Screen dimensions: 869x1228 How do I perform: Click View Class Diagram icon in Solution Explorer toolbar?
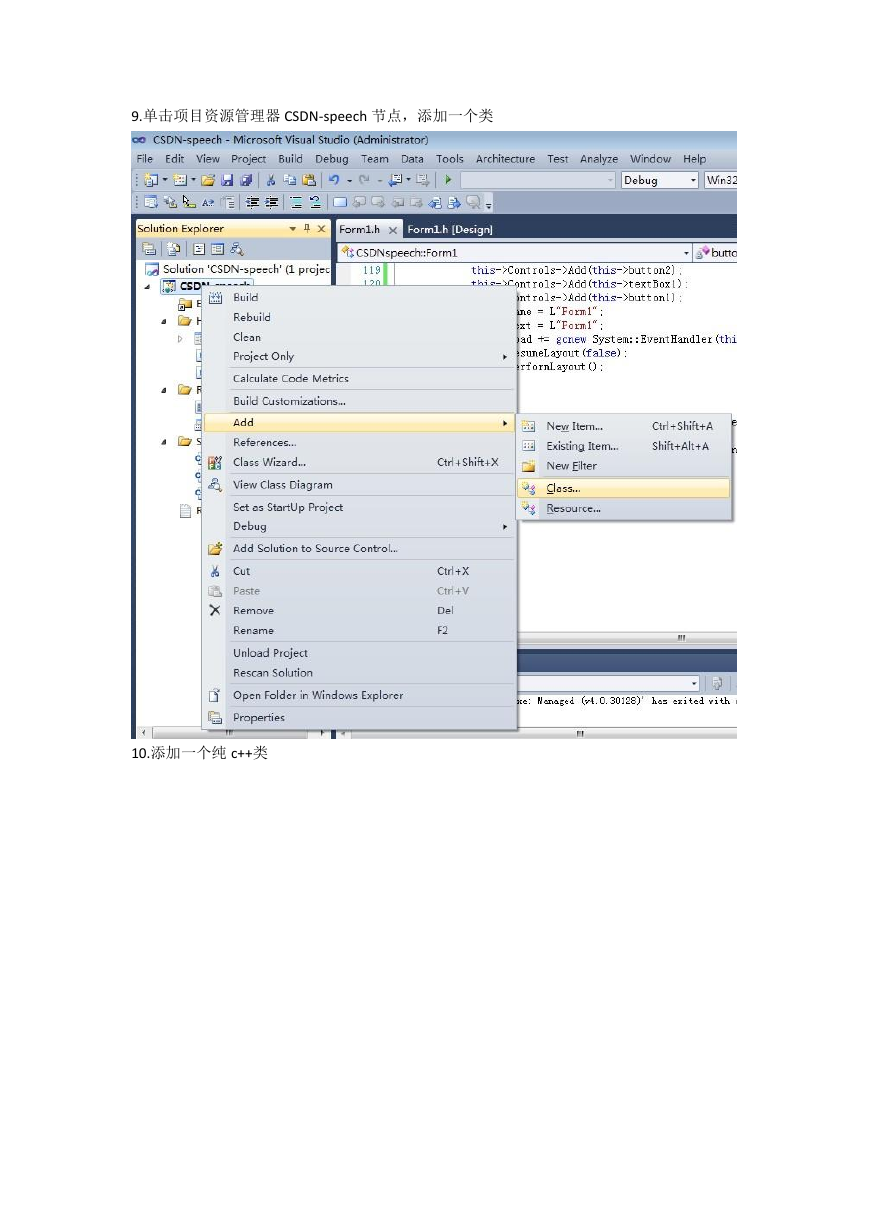[236, 249]
